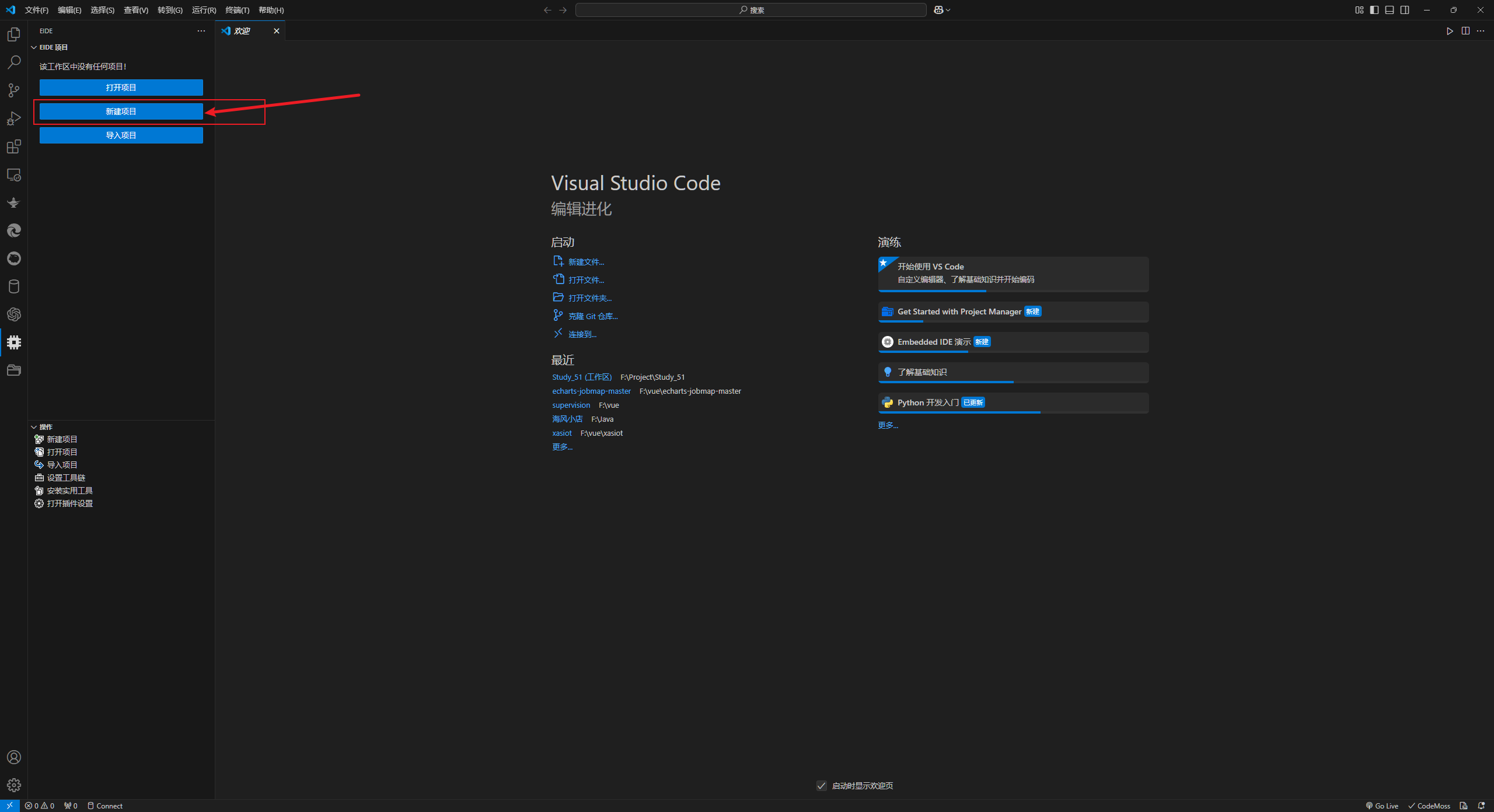Go back with the left arrow
Viewport: 1494px width, 812px height.
[x=547, y=10]
